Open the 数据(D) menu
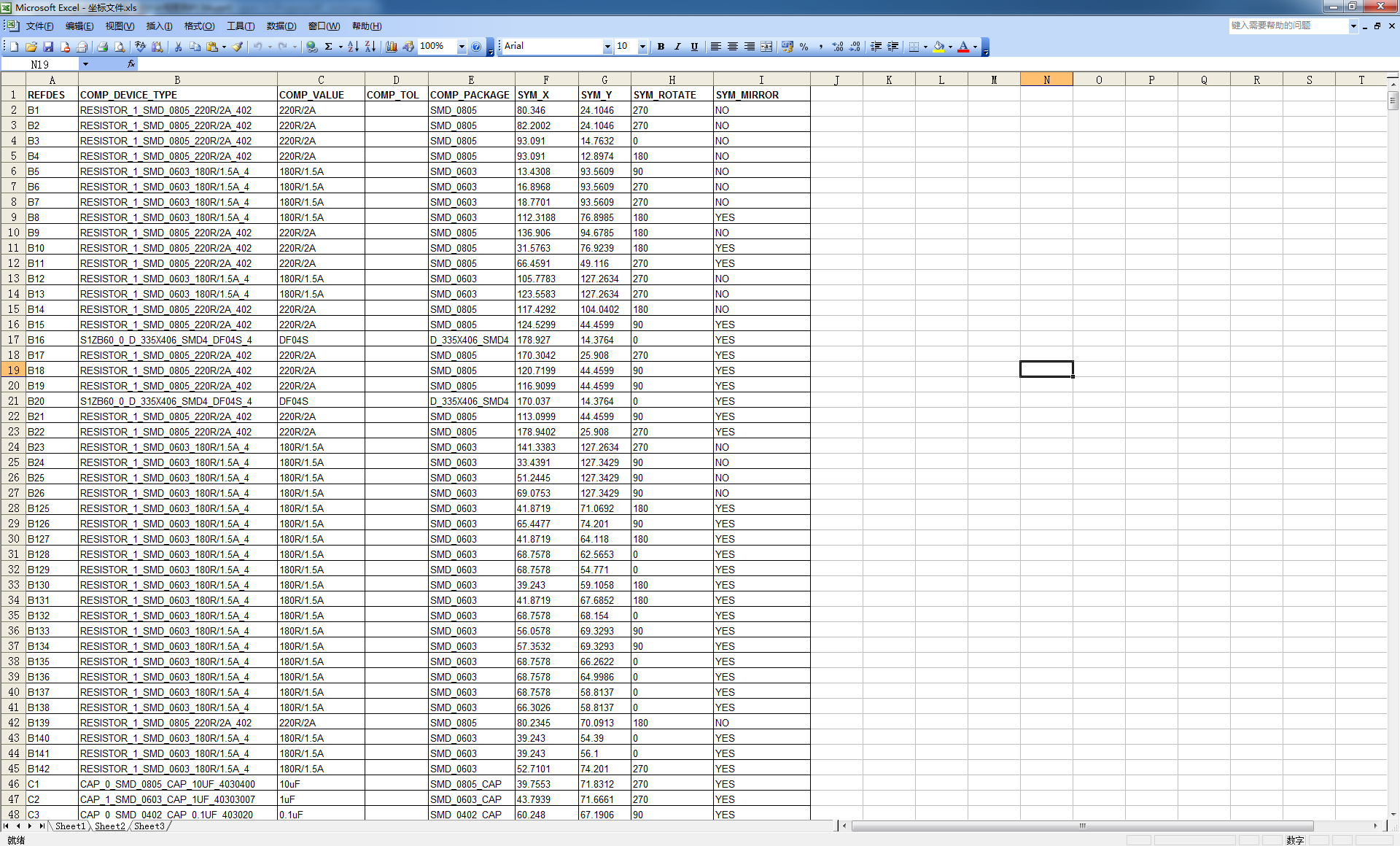Viewport: 1400px width, 846px height. pyautogui.click(x=281, y=26)
